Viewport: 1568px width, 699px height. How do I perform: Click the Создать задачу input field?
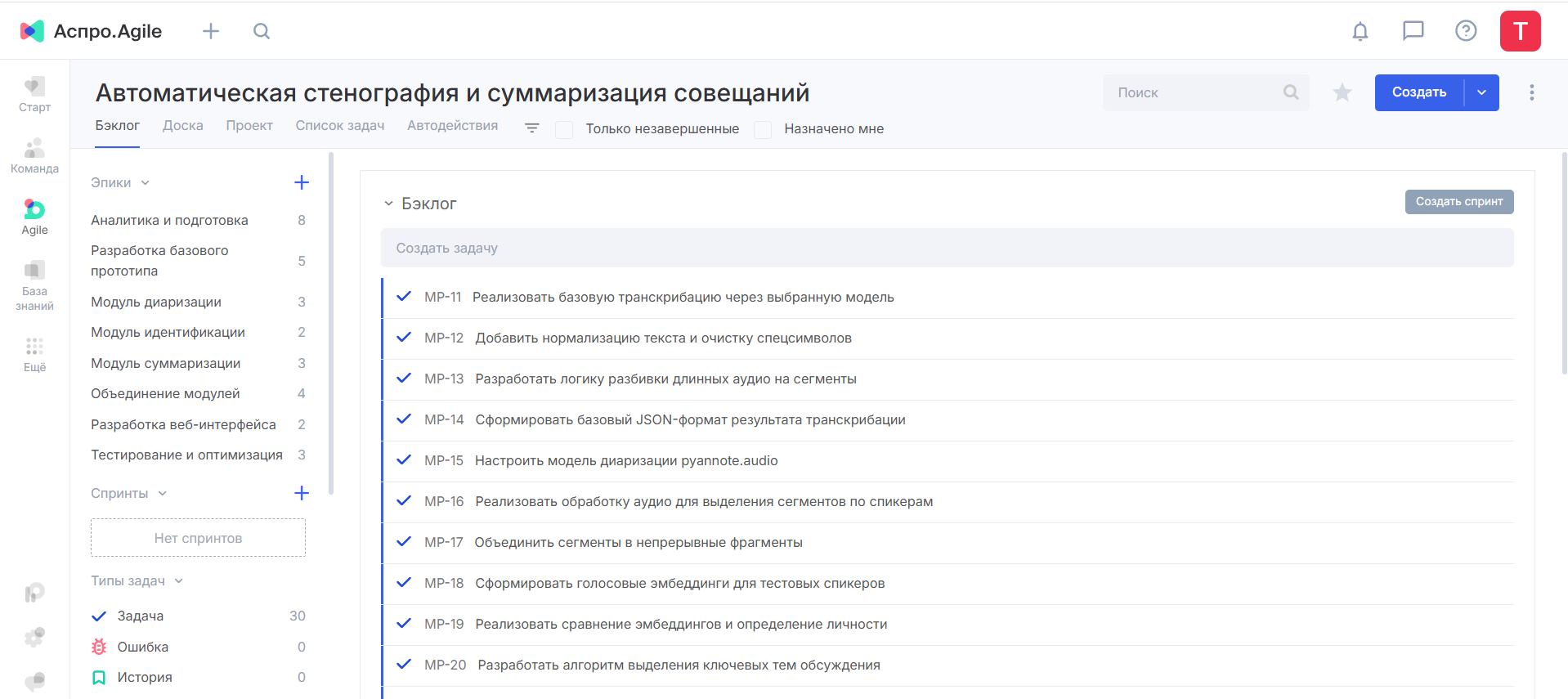946,248
